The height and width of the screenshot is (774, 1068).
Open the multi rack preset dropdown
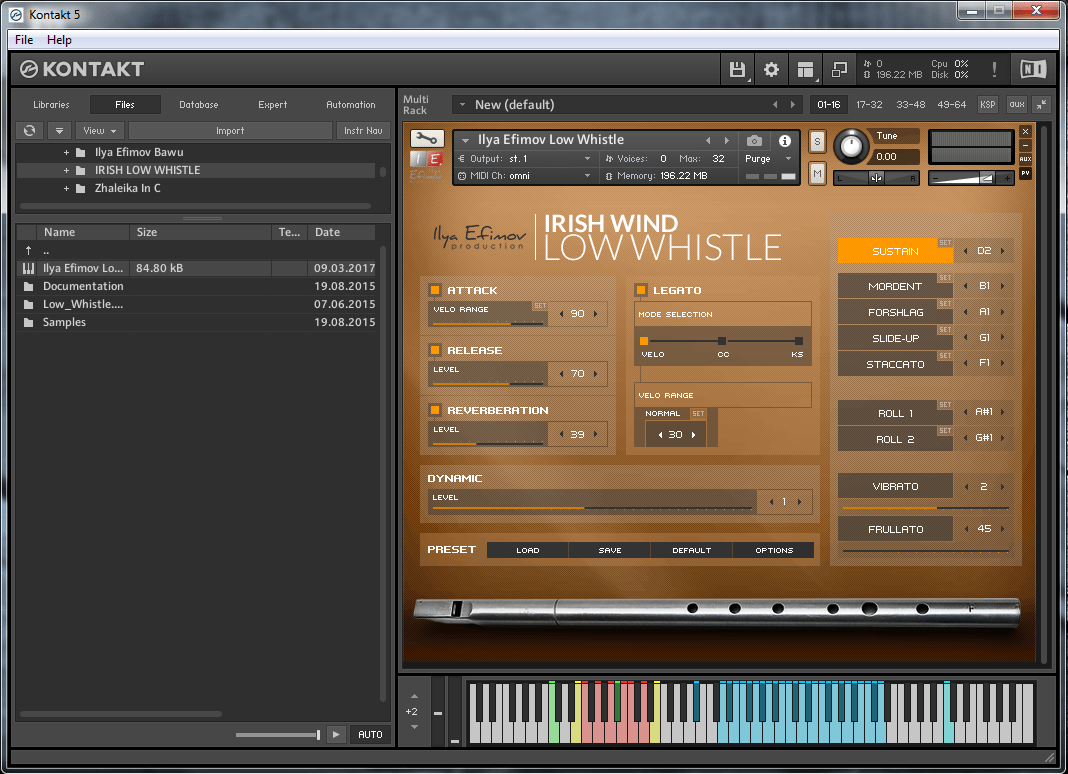click(x=462, y=104)
